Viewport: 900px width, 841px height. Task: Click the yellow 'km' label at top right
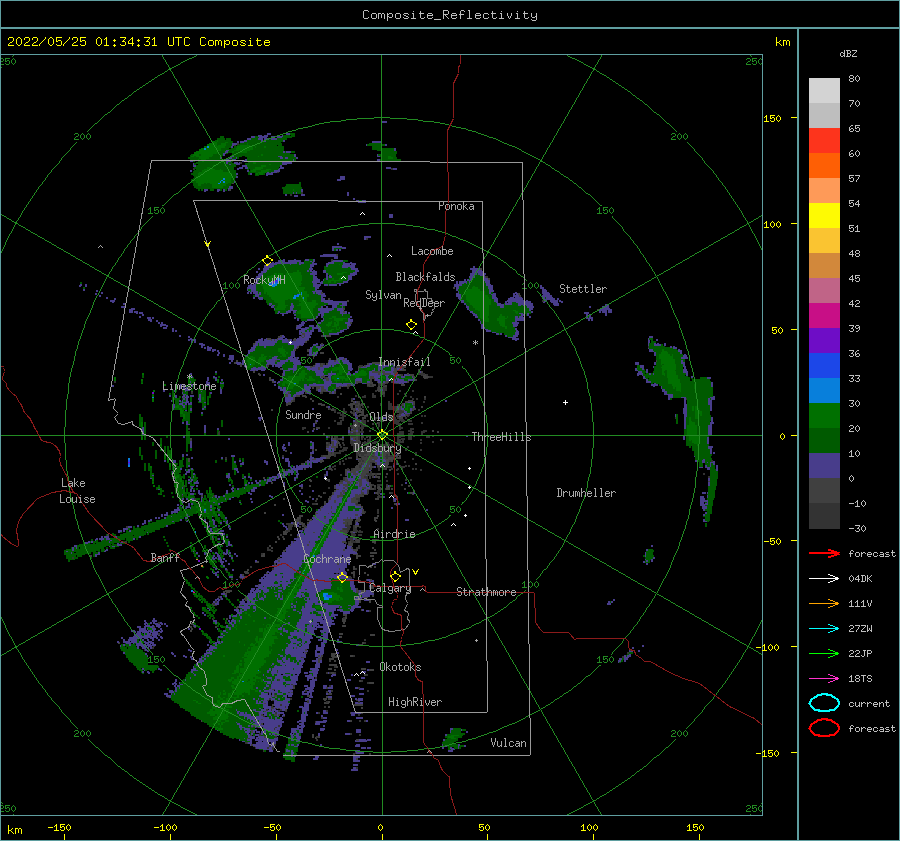[x=782, y=42]
